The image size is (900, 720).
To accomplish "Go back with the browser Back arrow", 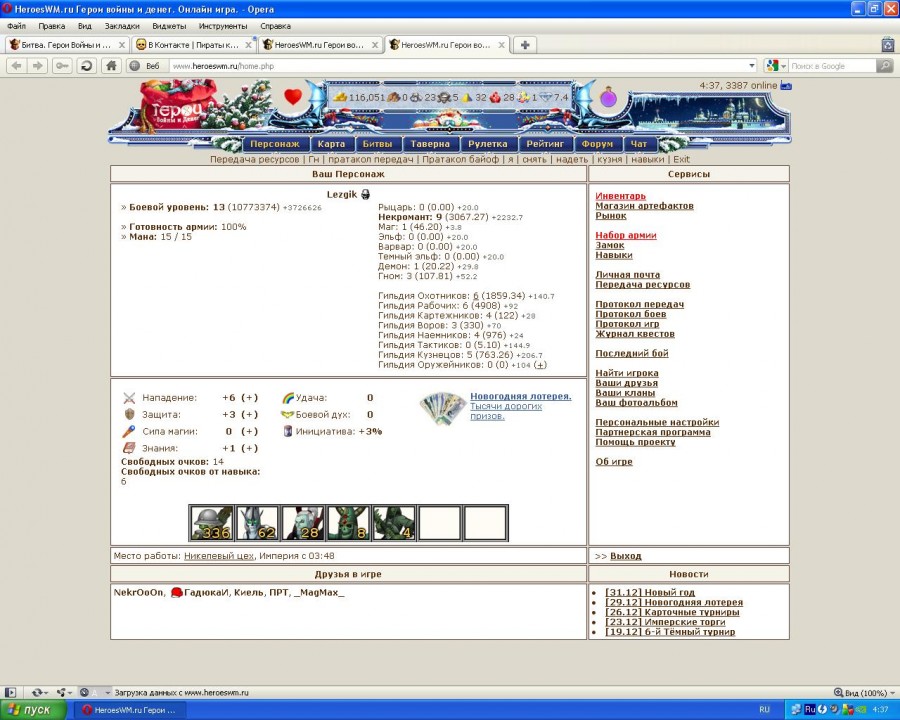I will coord(17,66).
